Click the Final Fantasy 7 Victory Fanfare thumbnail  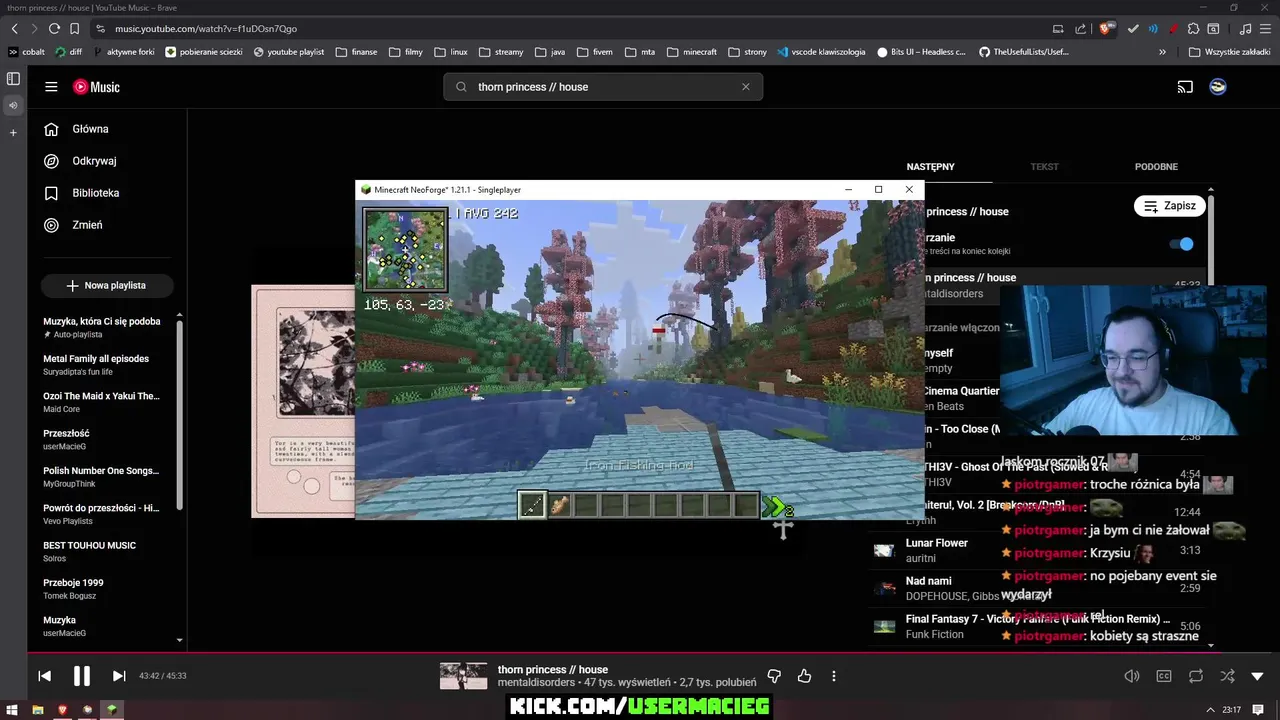click(884, 627)
